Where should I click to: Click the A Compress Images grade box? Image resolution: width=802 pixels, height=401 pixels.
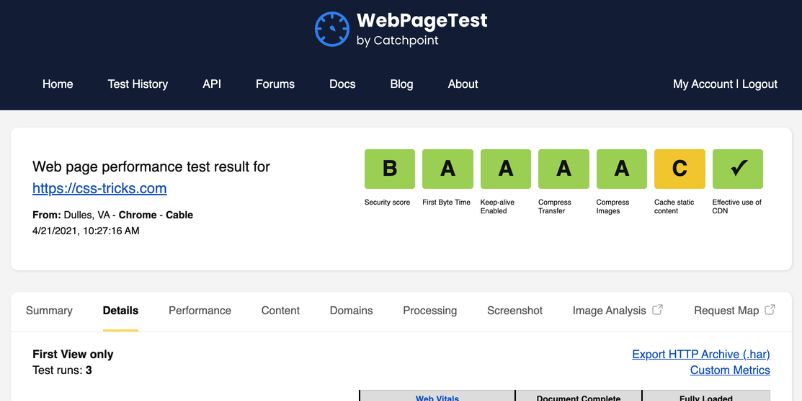pos(621,169)
